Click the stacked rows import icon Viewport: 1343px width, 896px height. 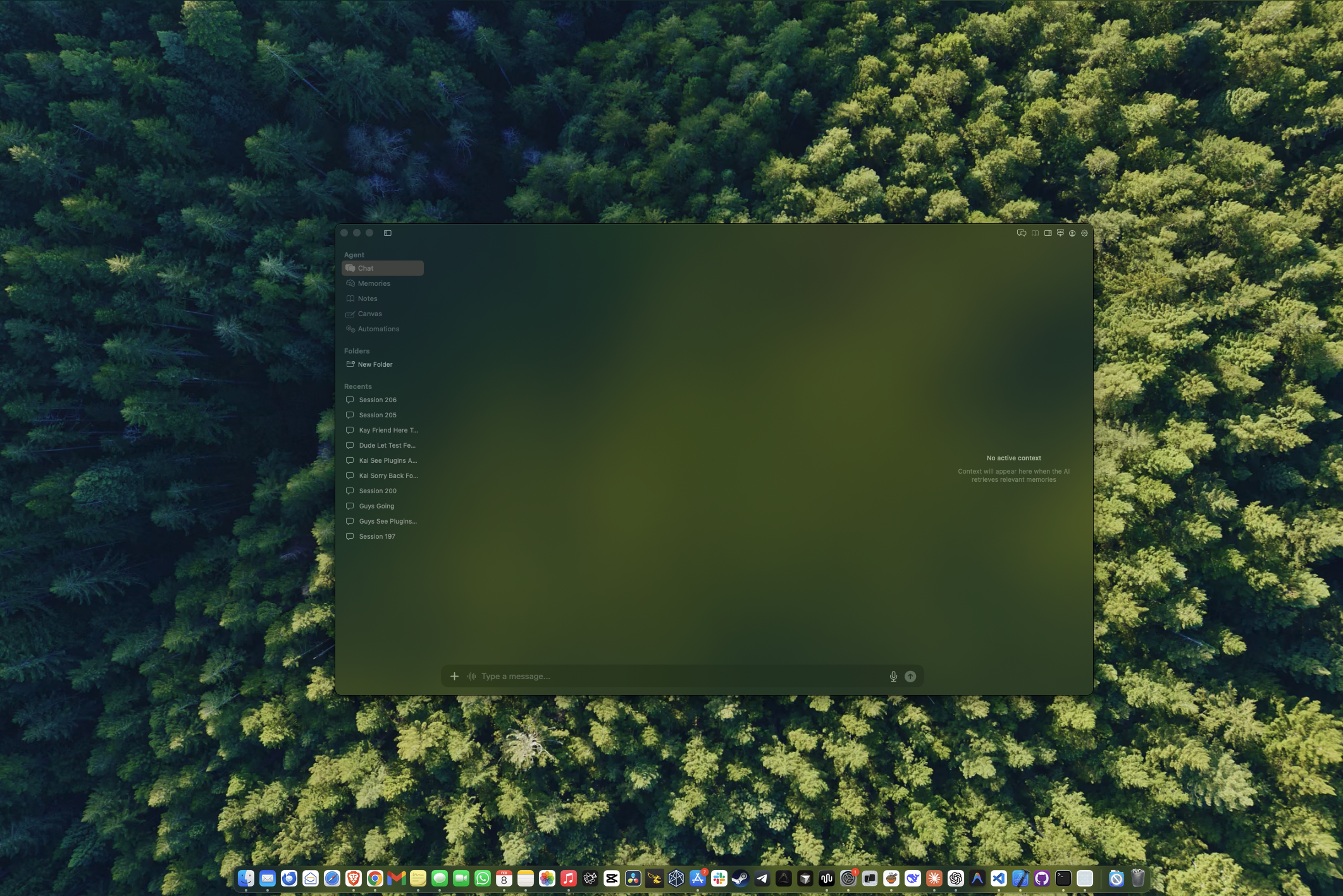click(x=1060, y=233)
